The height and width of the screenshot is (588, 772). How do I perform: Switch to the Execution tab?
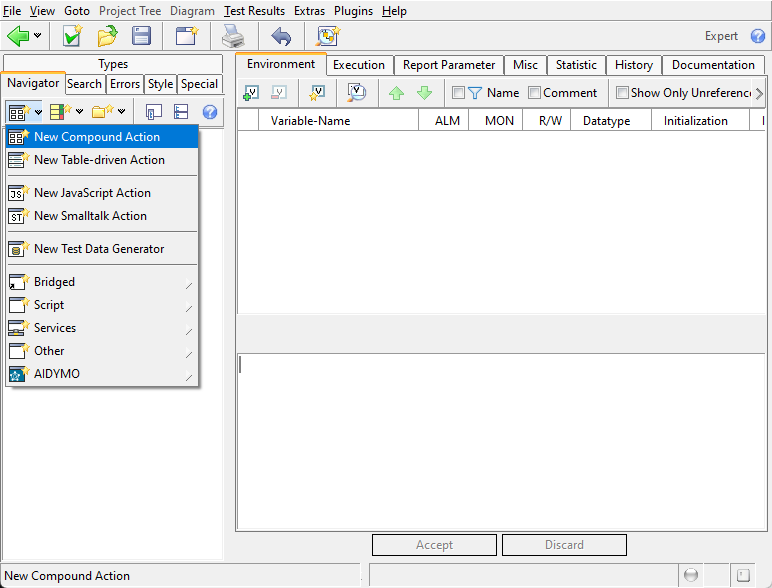click(x=359, y=65)
